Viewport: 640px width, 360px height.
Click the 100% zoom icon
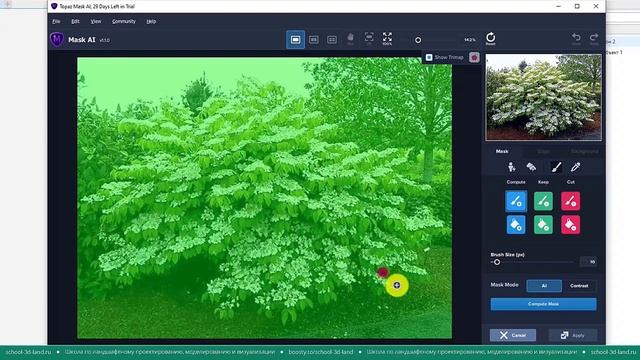(387, 39)
